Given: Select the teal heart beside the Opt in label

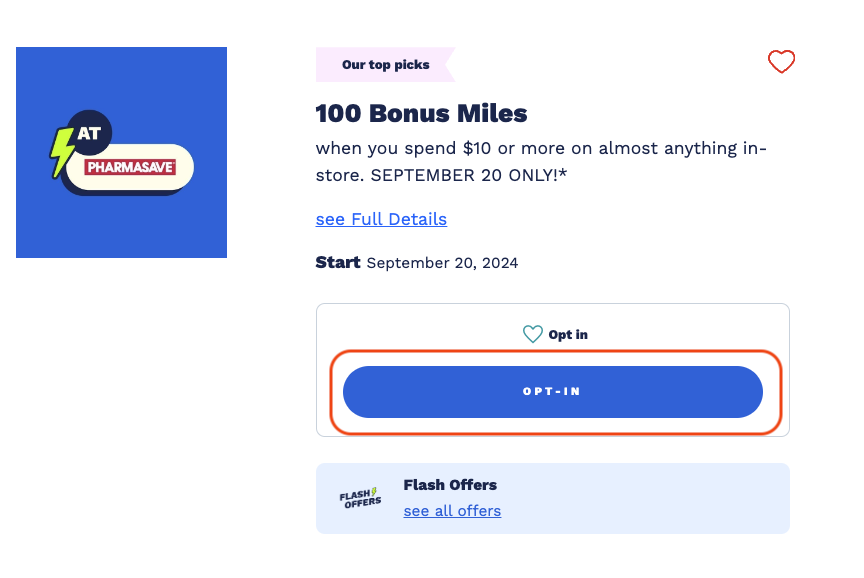Looking at the screenshot, I should point(531,334).
